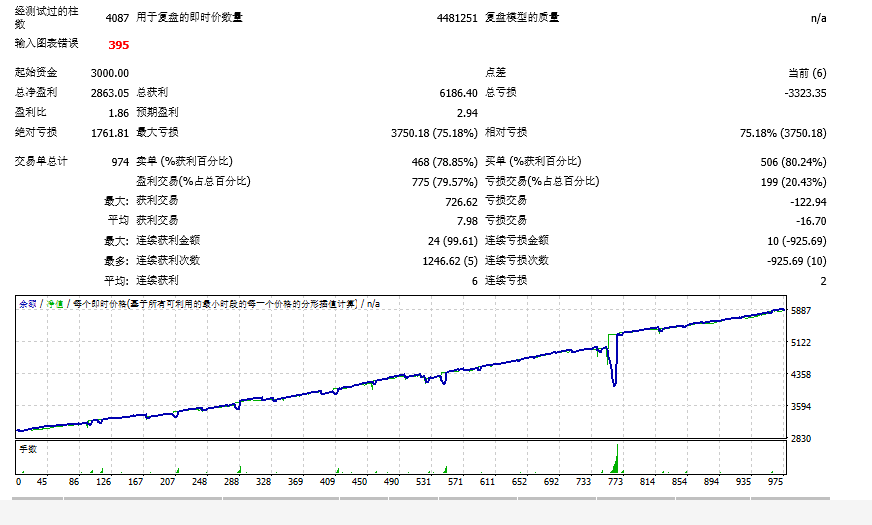Select the spread value 当前 (6)
Image resolution: width=872 pixels, height=525 pixels.
pyautogui.click(x=807, y=73)
